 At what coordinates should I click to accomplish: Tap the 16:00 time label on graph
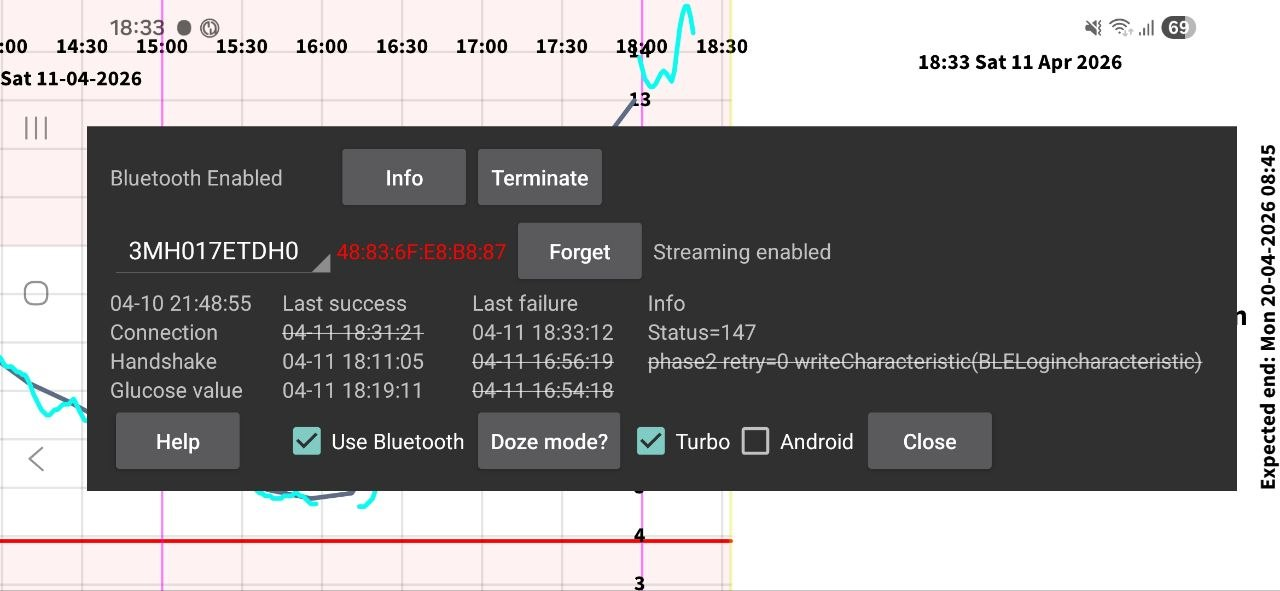321,46
